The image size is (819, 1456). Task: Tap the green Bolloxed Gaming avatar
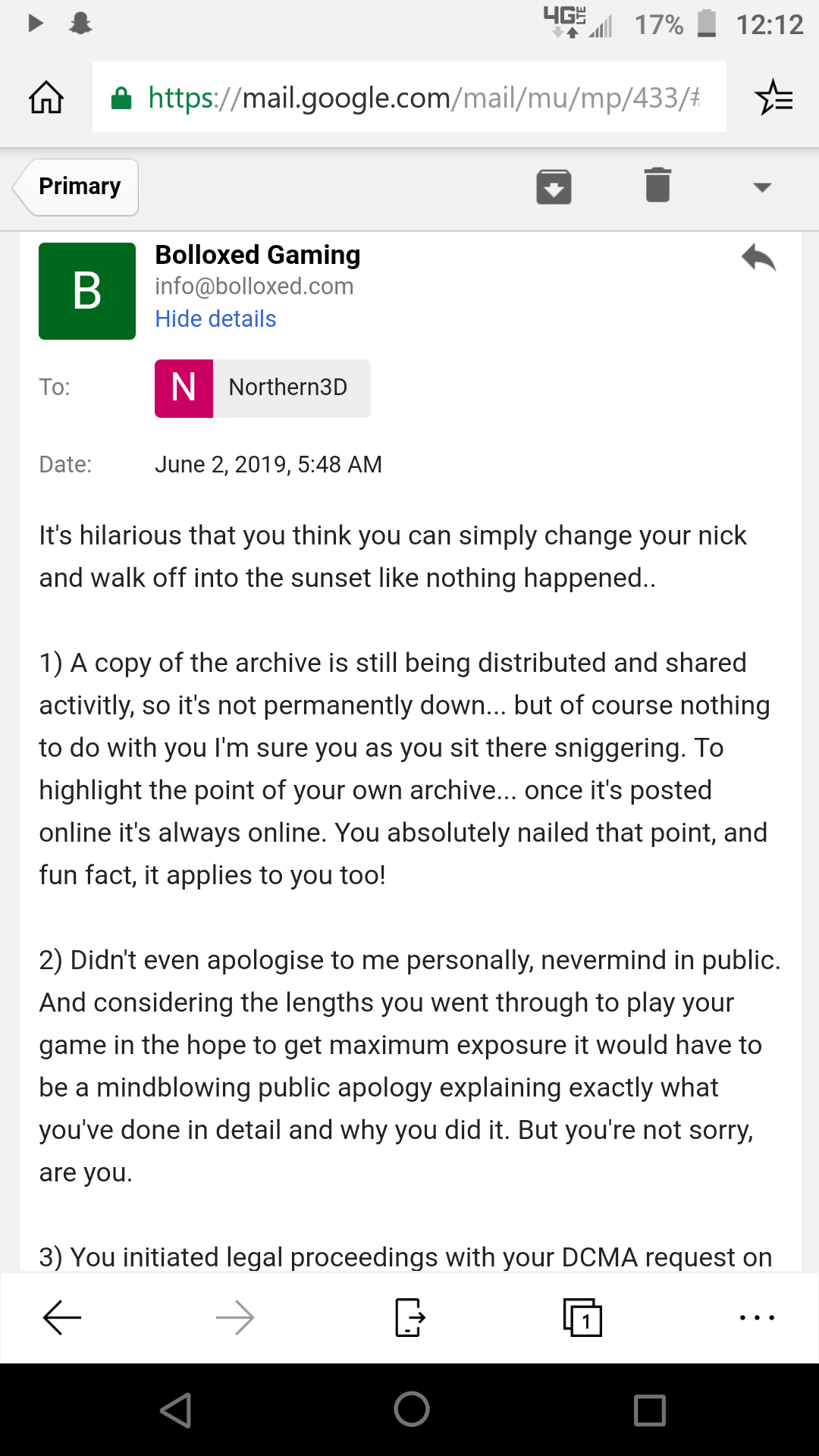[87, 291]
